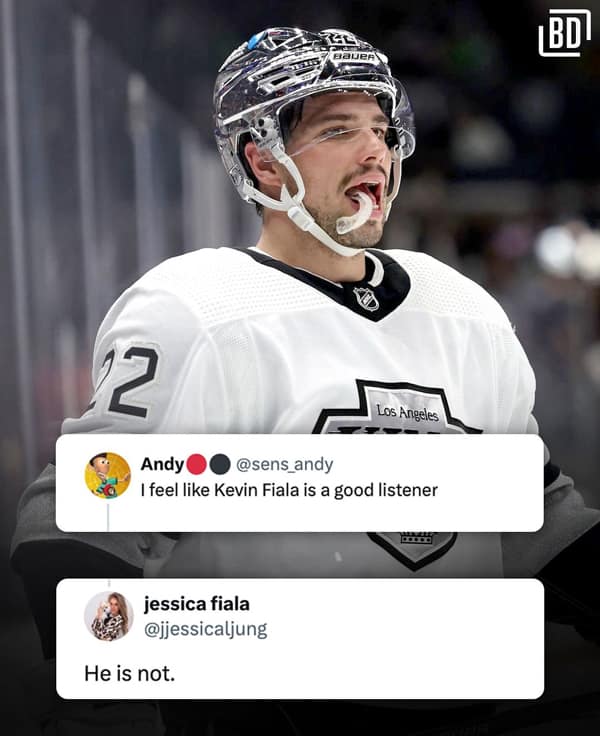Click the Bauer logo on the helmet

(354, 56)
